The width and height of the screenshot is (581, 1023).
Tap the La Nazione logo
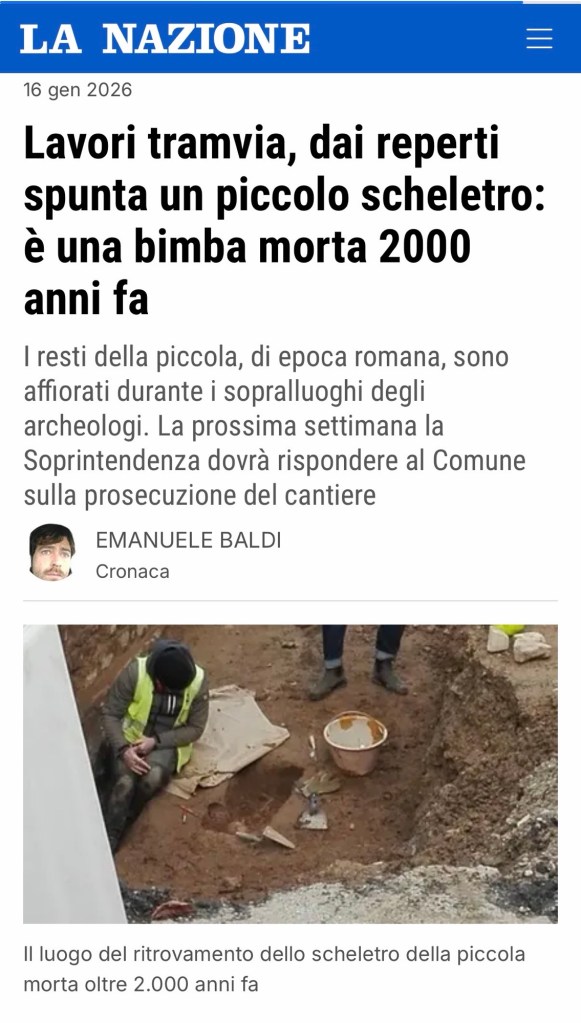[165, 38]
